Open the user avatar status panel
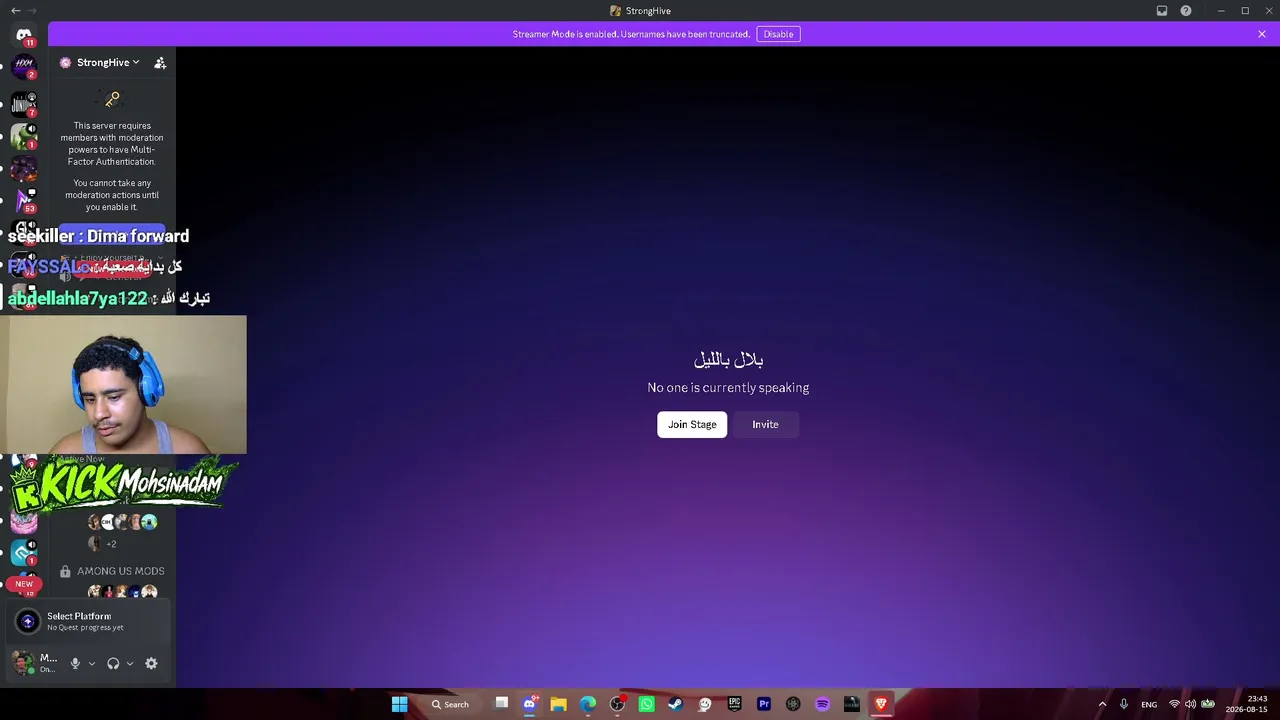1280x720 pixels. pyautogui.click(x=35, y=663)
